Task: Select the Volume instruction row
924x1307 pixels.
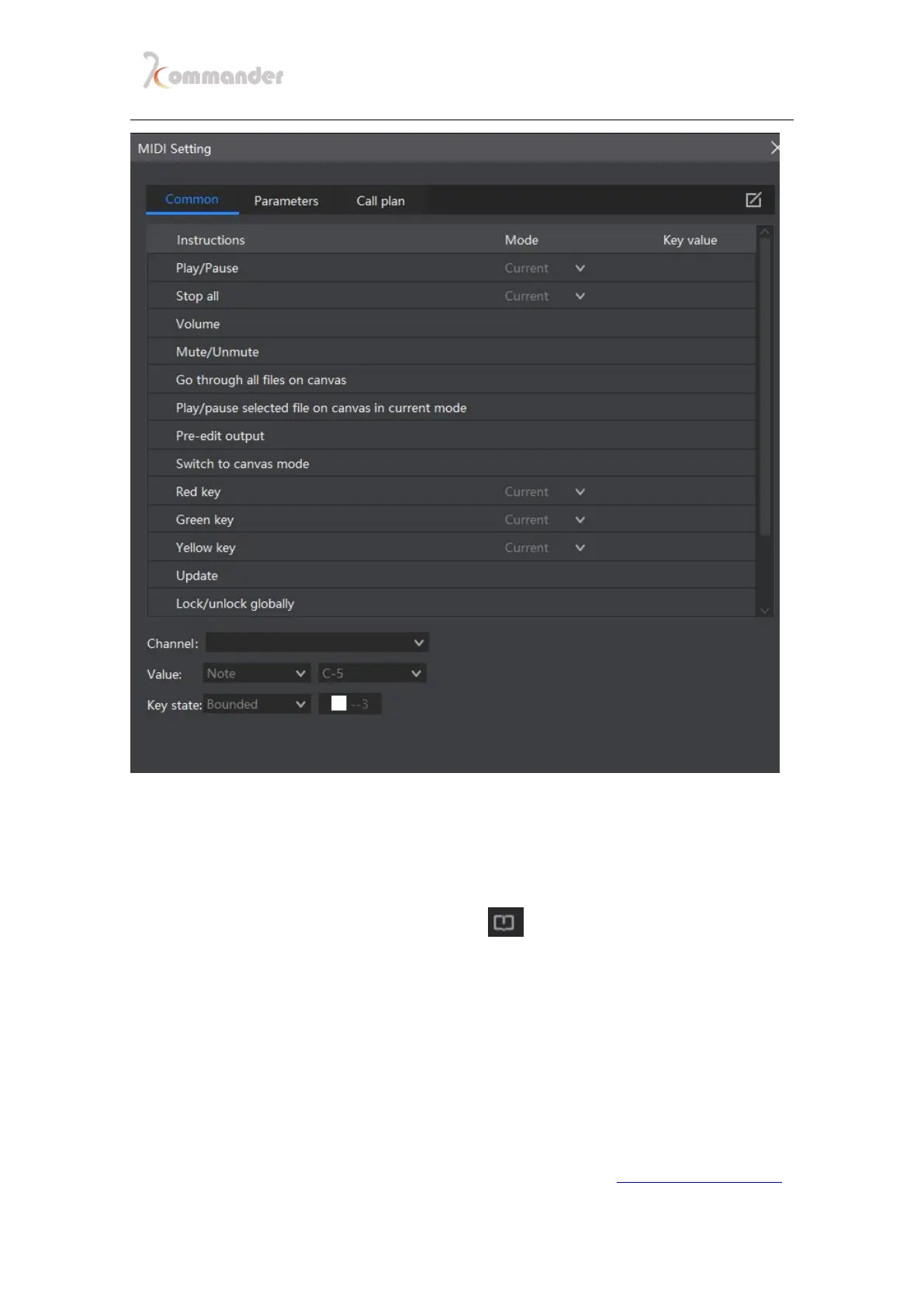Action: click(452, 324)
